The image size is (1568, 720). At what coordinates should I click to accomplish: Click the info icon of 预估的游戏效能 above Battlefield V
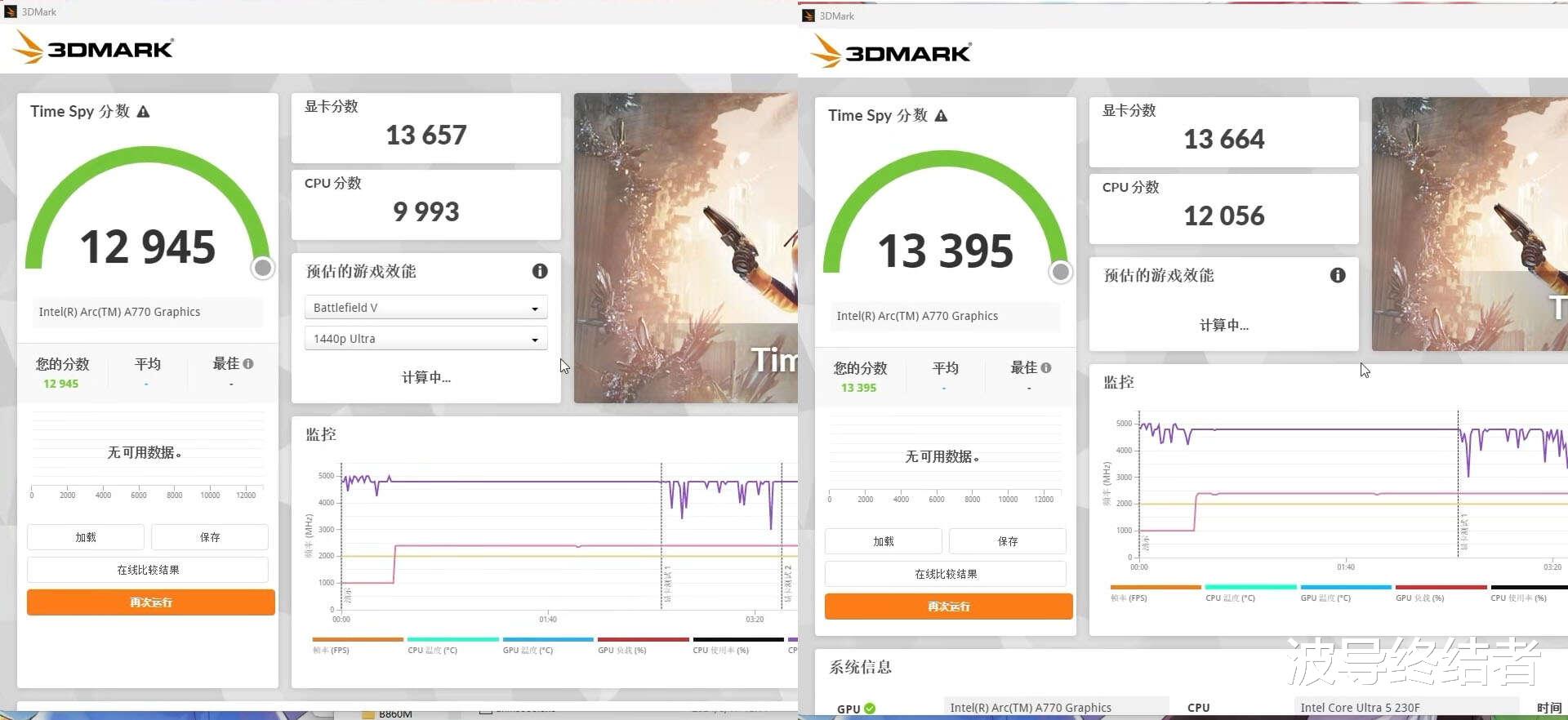pos(540,271)
